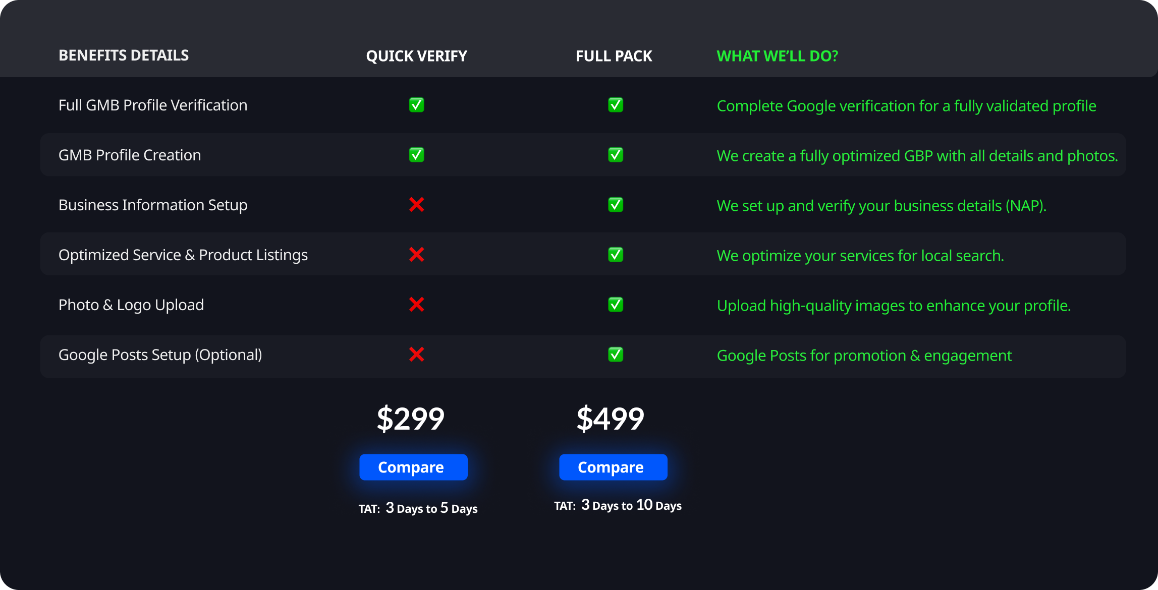Click red X in Photo & Logo Upload row
The image size is (1158, 590).
[417, 304]
